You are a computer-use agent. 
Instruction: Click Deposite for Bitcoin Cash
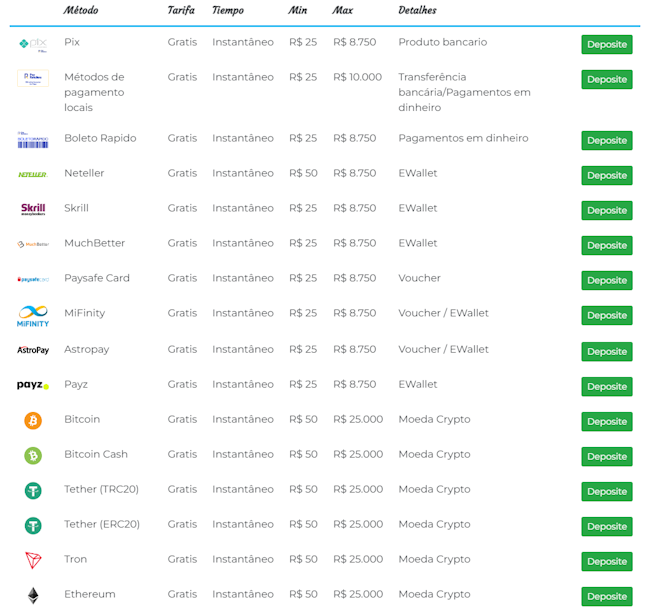pyautogui.click(x=607, y=456)
